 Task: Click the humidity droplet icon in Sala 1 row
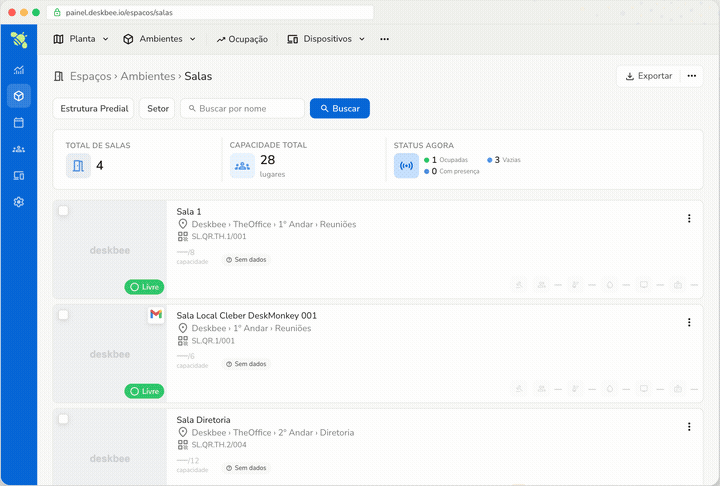click(x=610, y=285)
